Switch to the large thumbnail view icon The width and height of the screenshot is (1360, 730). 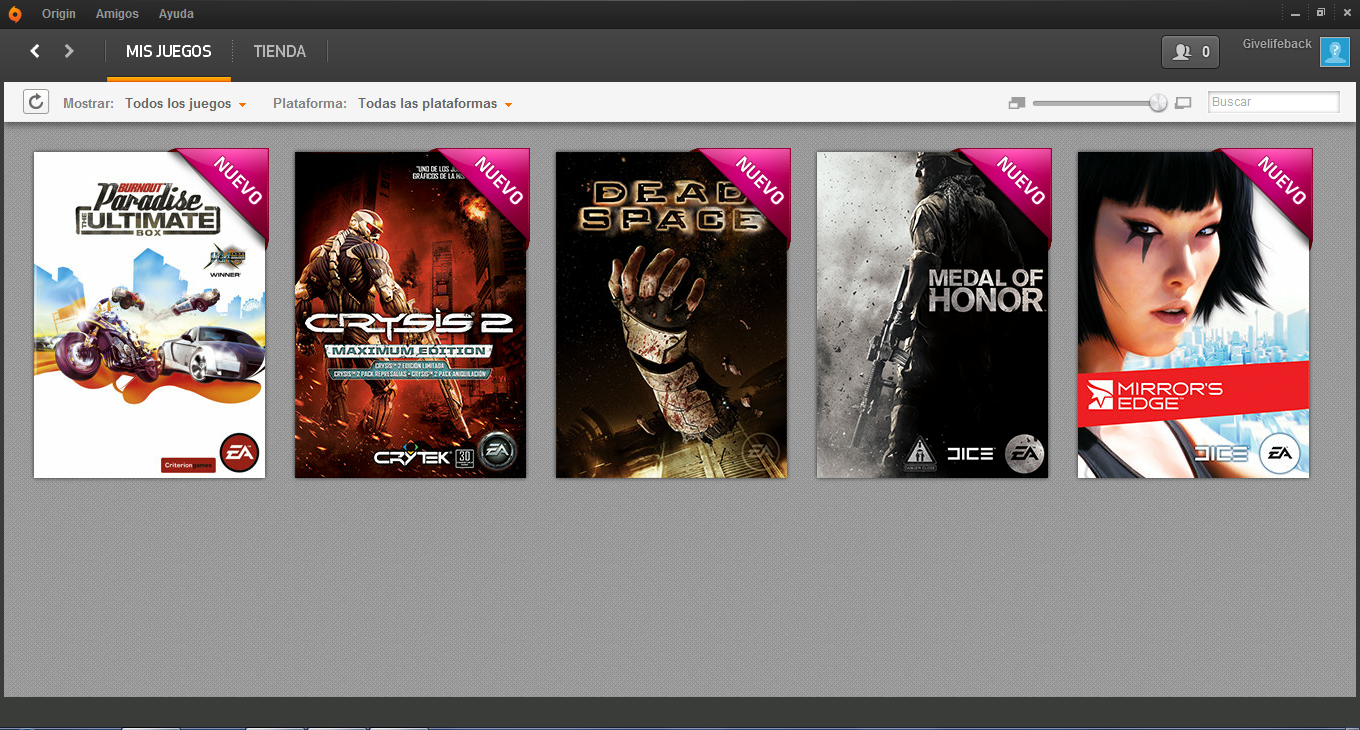pyautogui.click(x=1183, y=103)
